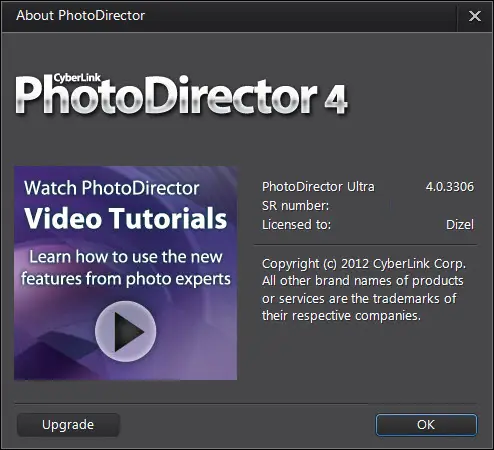Image resolution: width=494 pixels, height=450 pixels.
Task: Click the OK button
Action: 426,425
